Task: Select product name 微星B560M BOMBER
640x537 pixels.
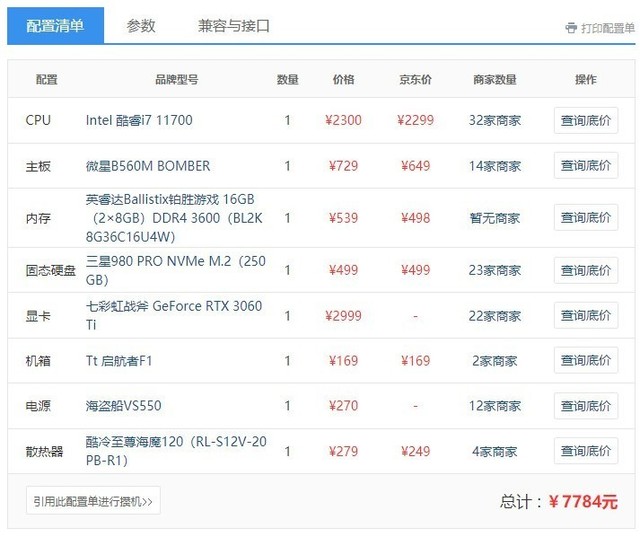Action: click(x=148, y=166)
